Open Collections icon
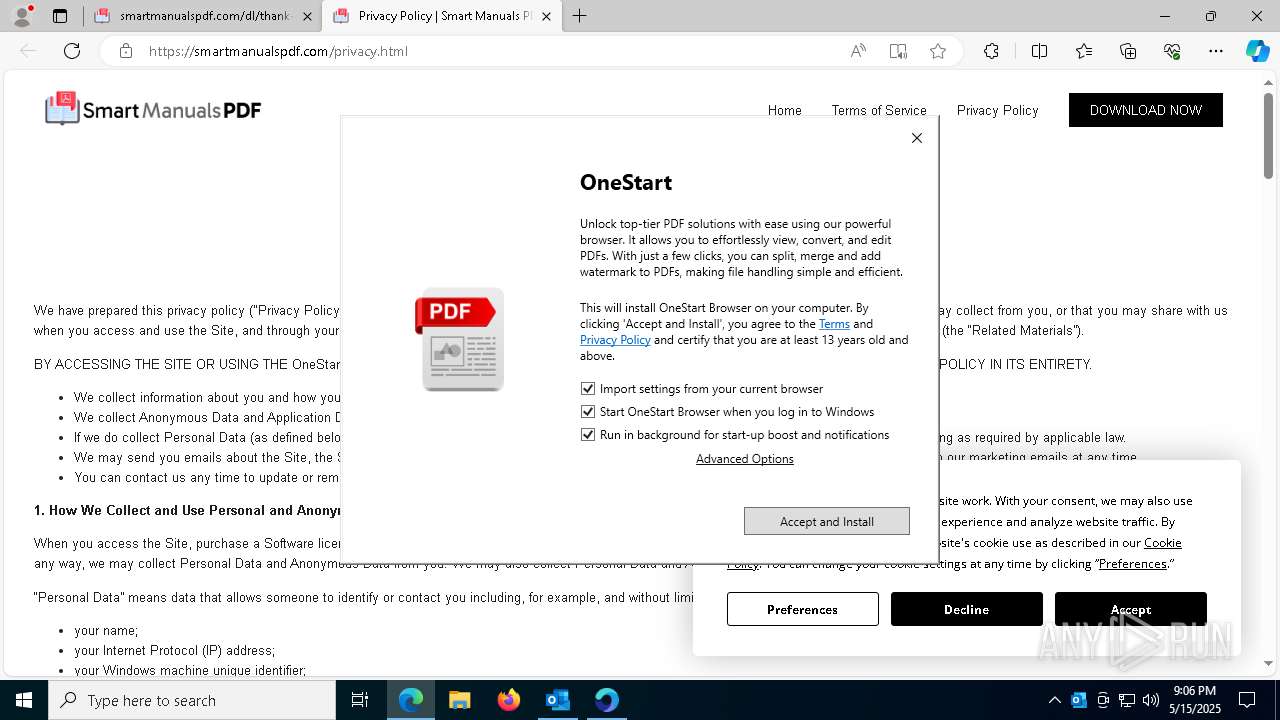Viewport: 1280px width, 720px height. (x=1128, y=51)
